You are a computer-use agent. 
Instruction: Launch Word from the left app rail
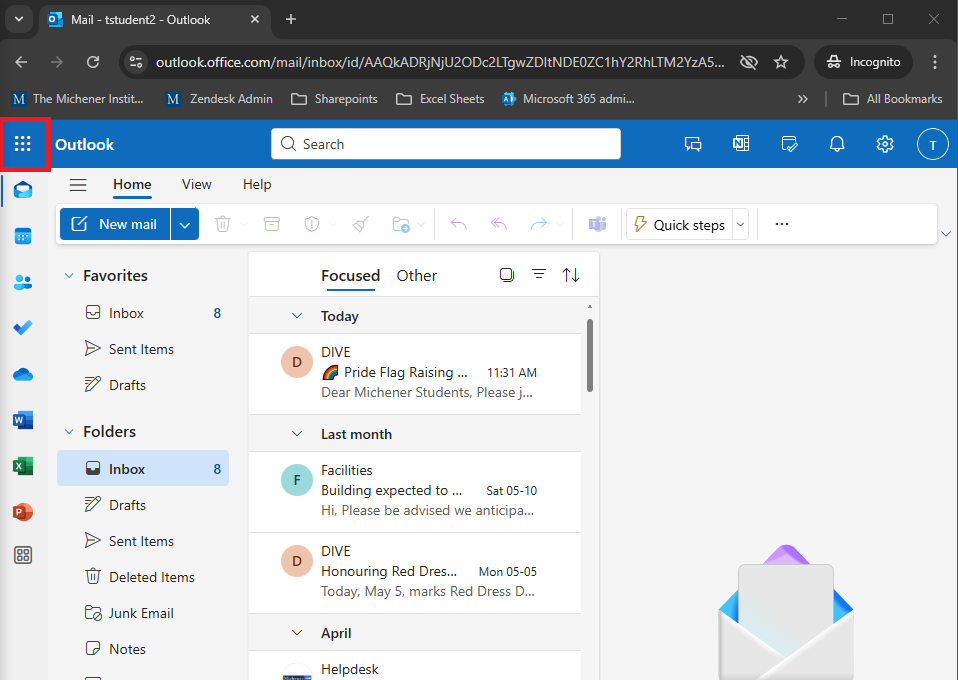pos(23,420)
